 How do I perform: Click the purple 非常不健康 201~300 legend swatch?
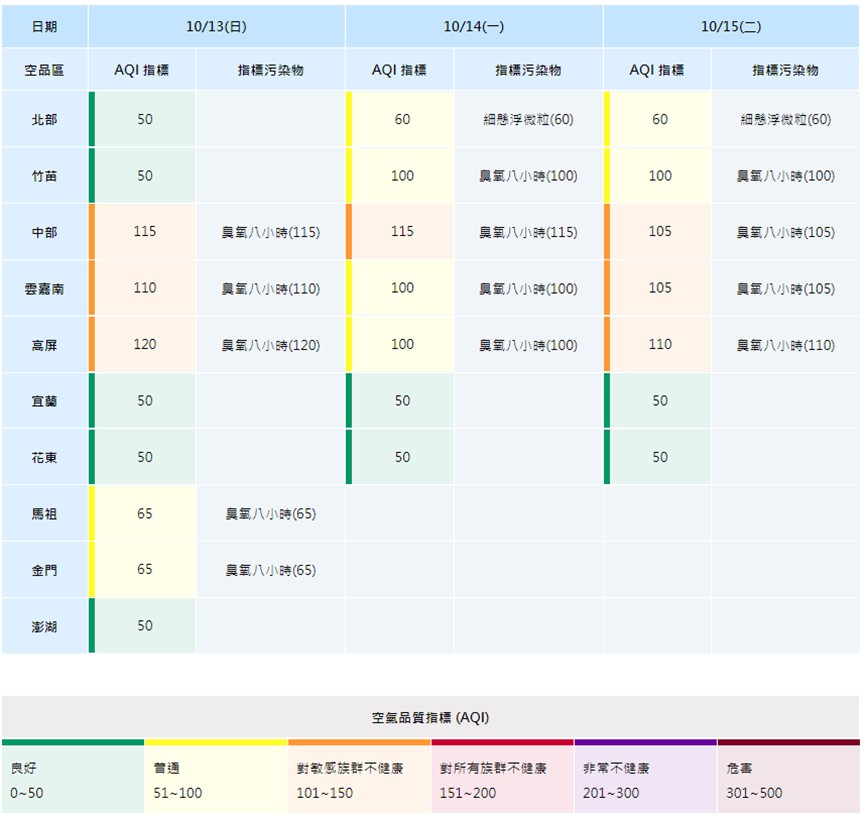(645, 779)
